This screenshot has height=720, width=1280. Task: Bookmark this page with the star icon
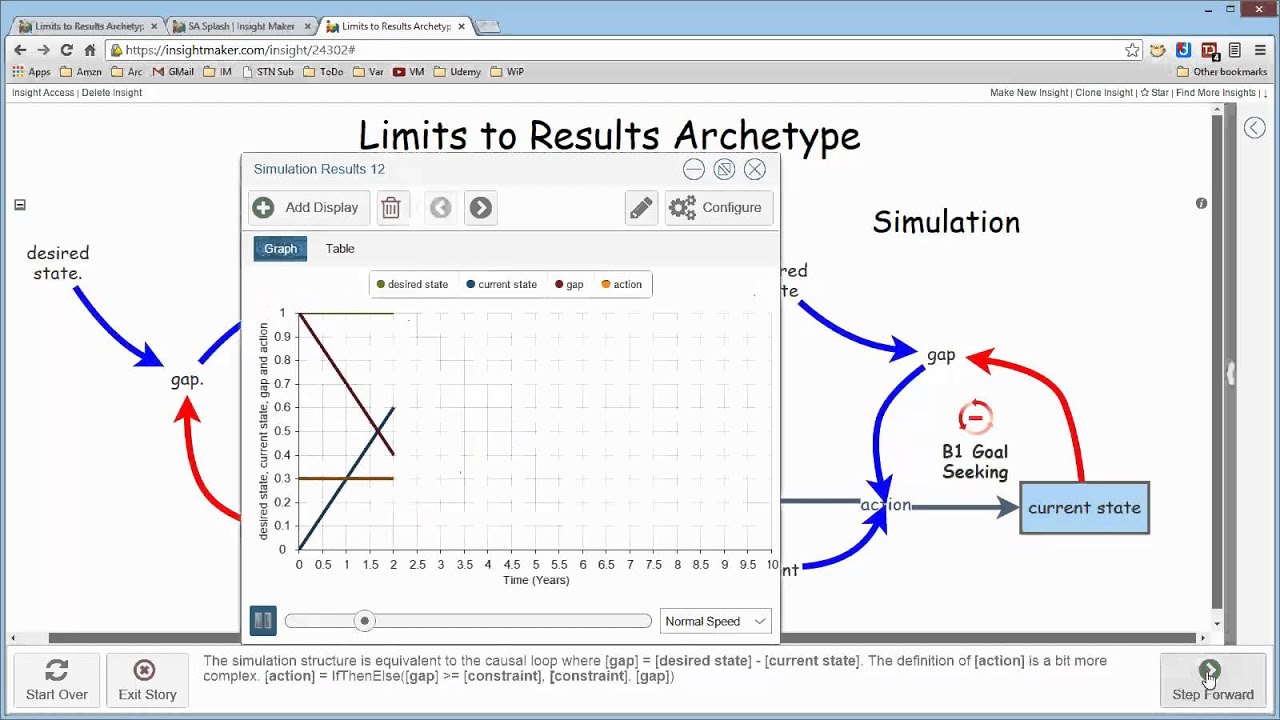coord(1132,50)
